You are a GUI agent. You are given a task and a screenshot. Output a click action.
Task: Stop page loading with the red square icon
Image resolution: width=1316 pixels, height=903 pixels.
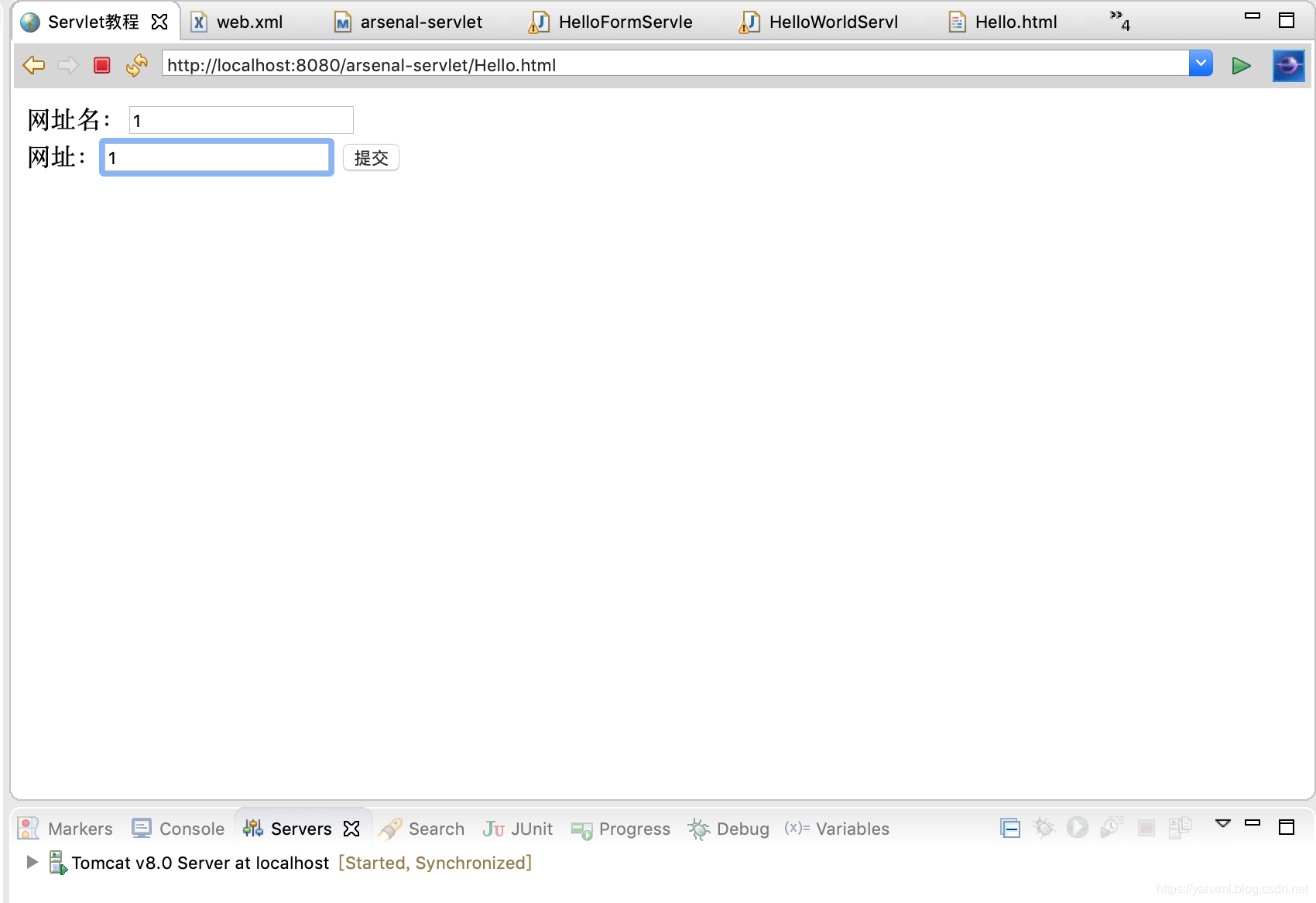click(x=102, y=65)
